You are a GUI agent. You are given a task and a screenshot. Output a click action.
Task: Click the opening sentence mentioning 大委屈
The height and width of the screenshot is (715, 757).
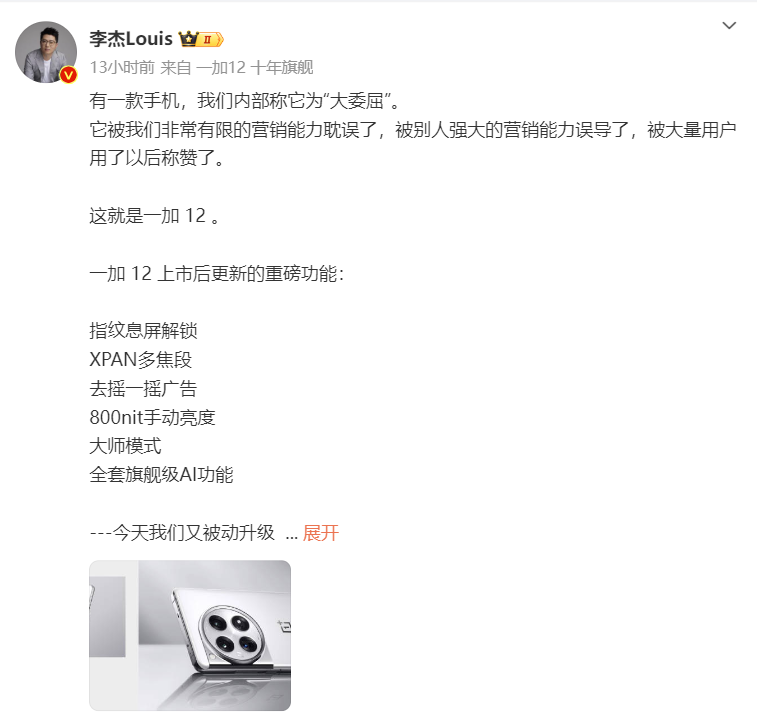245,101
